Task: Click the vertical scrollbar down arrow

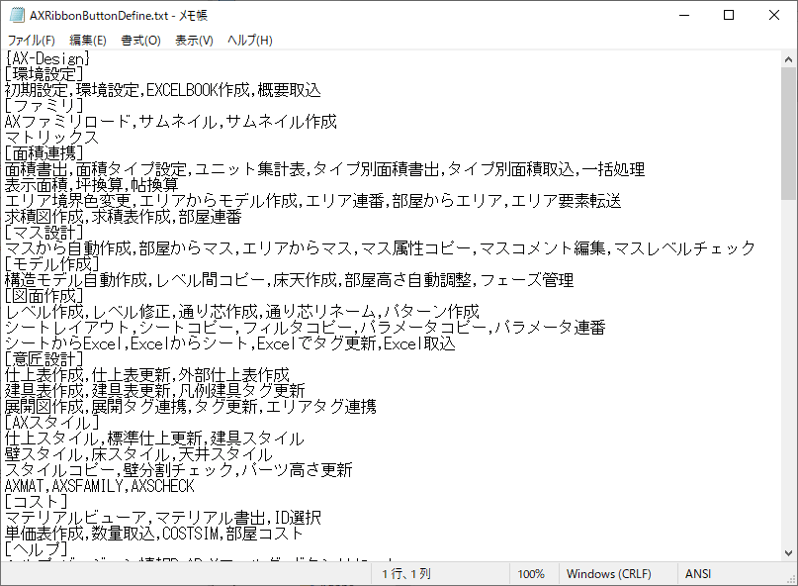Action: pyautogui.click(x=789, y=553)
